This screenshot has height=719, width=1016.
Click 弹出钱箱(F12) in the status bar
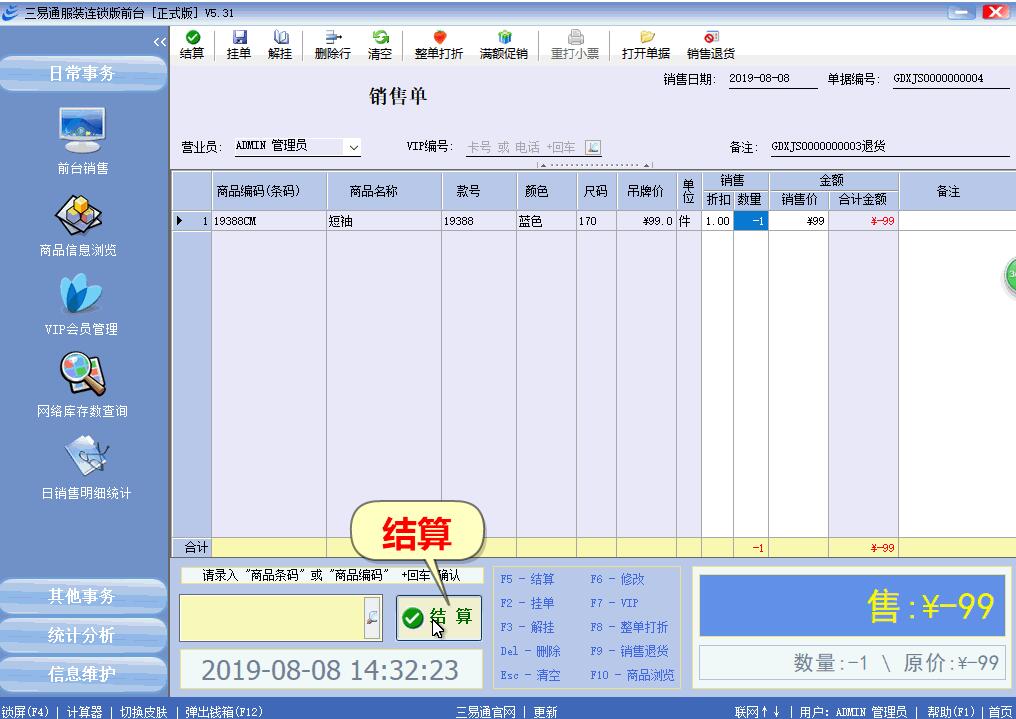[x=224, y=712]
